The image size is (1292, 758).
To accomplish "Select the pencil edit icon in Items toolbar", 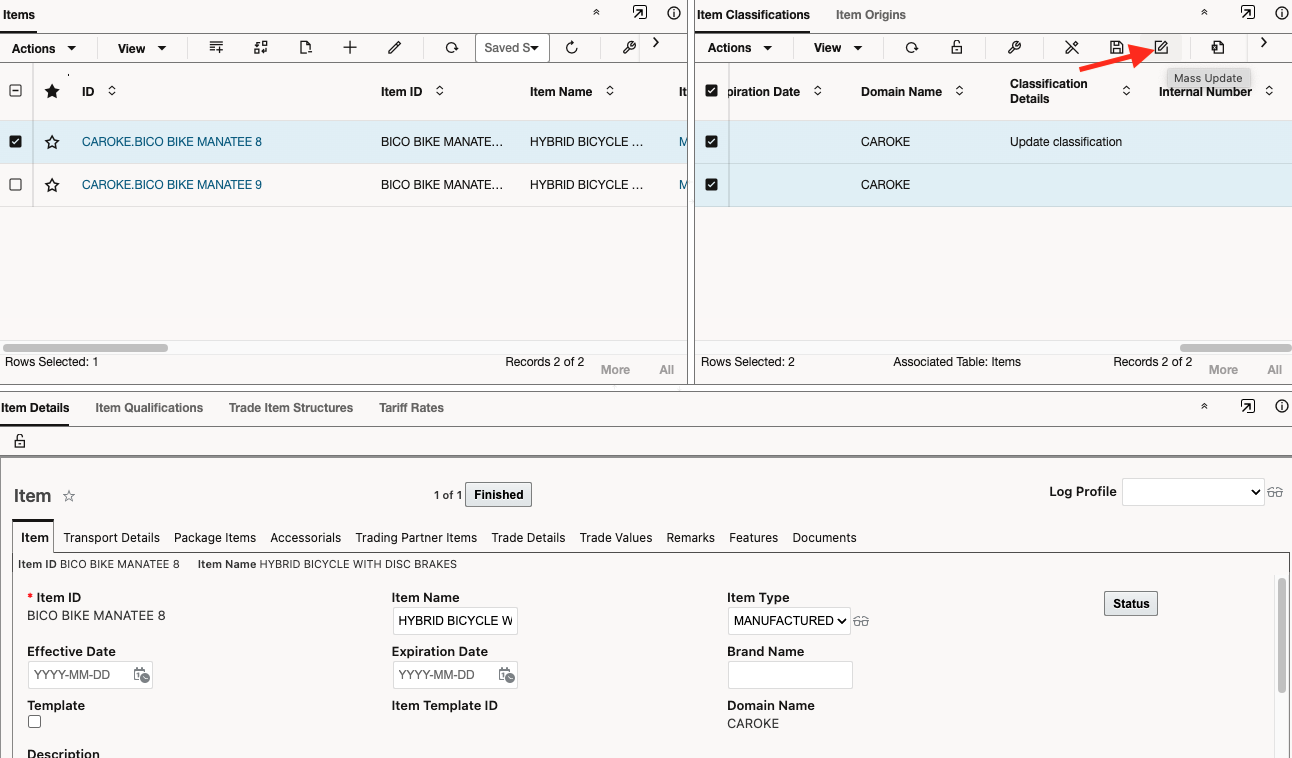I will (x=394, y=47).
